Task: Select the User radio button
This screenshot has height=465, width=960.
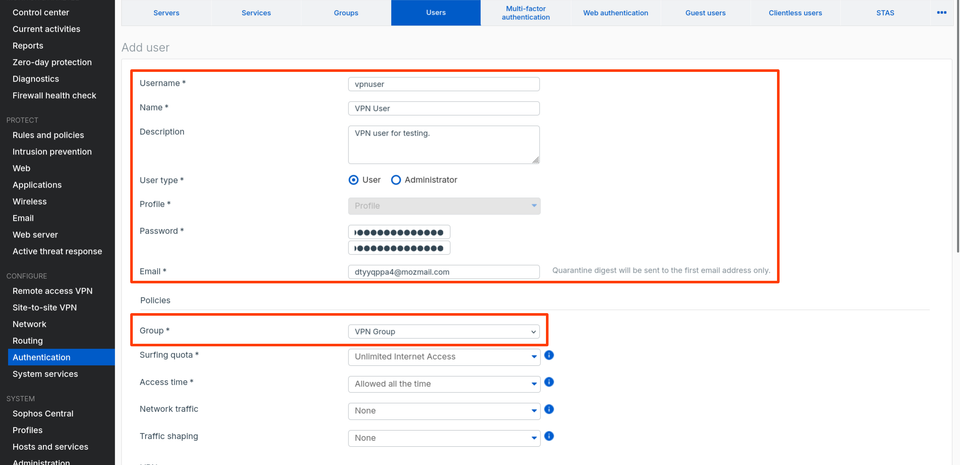Action: pyautogui.click(x=353, y=180)
